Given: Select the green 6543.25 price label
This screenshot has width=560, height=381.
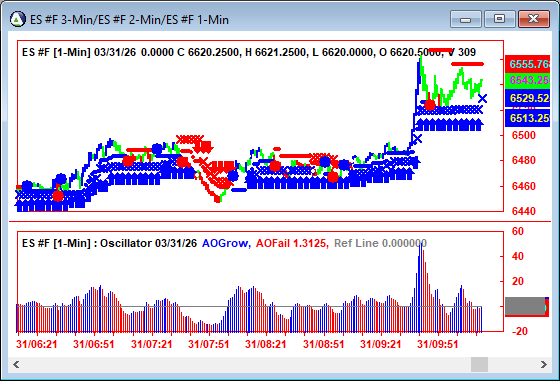Looking at the screenshot, I should (528, 81).
